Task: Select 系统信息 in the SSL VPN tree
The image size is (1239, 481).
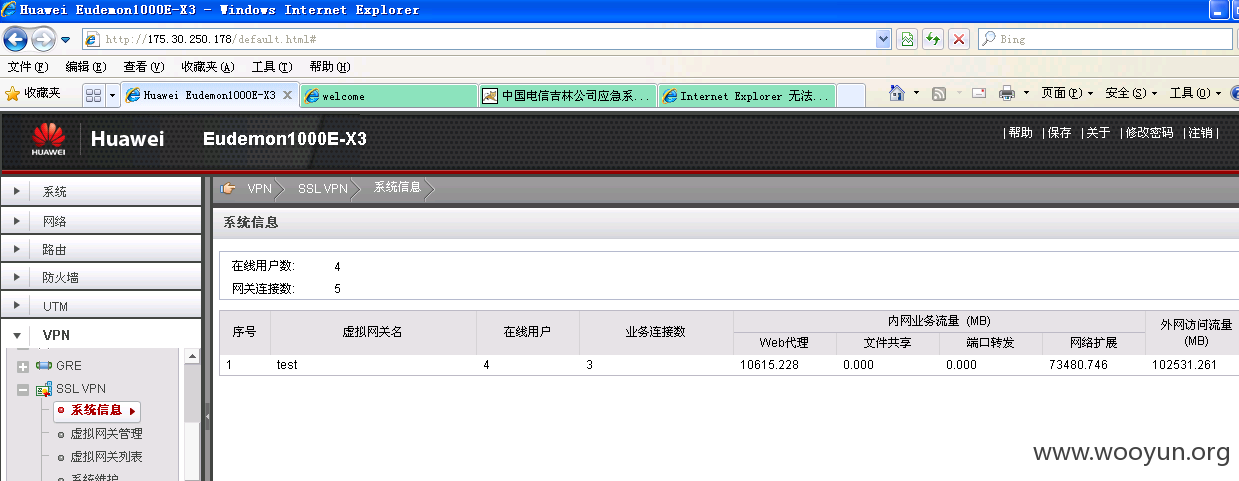Action: point(97,411)
